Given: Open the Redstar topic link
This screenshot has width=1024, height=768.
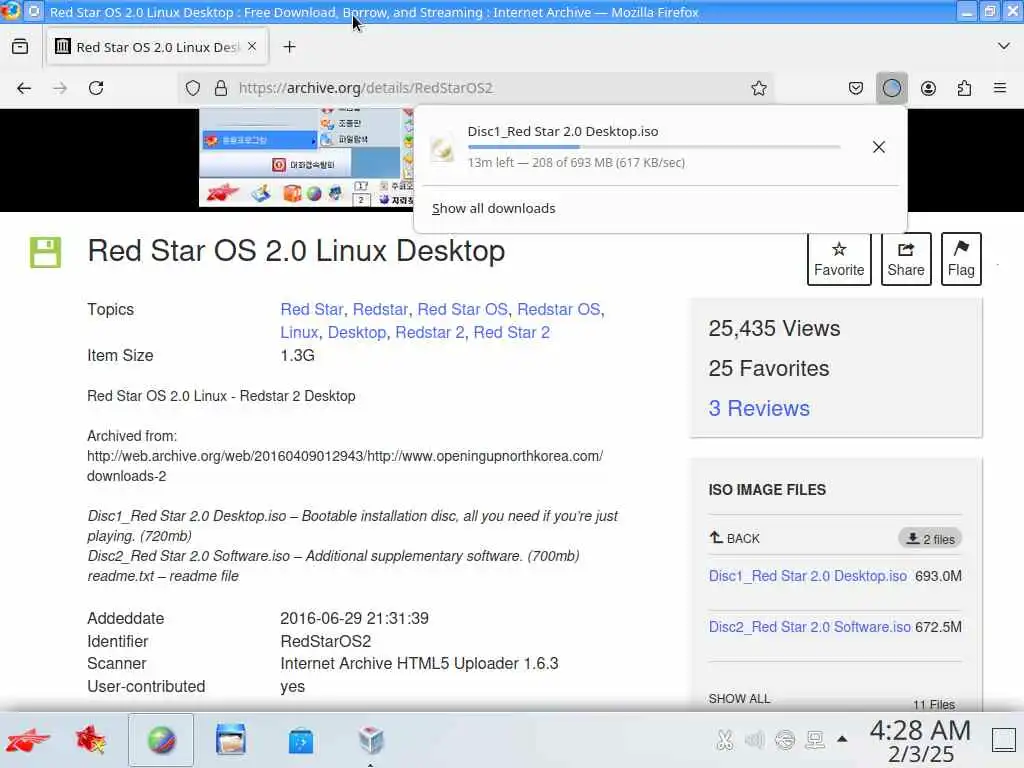Looking at the screenshot, I should coord(380,310).
